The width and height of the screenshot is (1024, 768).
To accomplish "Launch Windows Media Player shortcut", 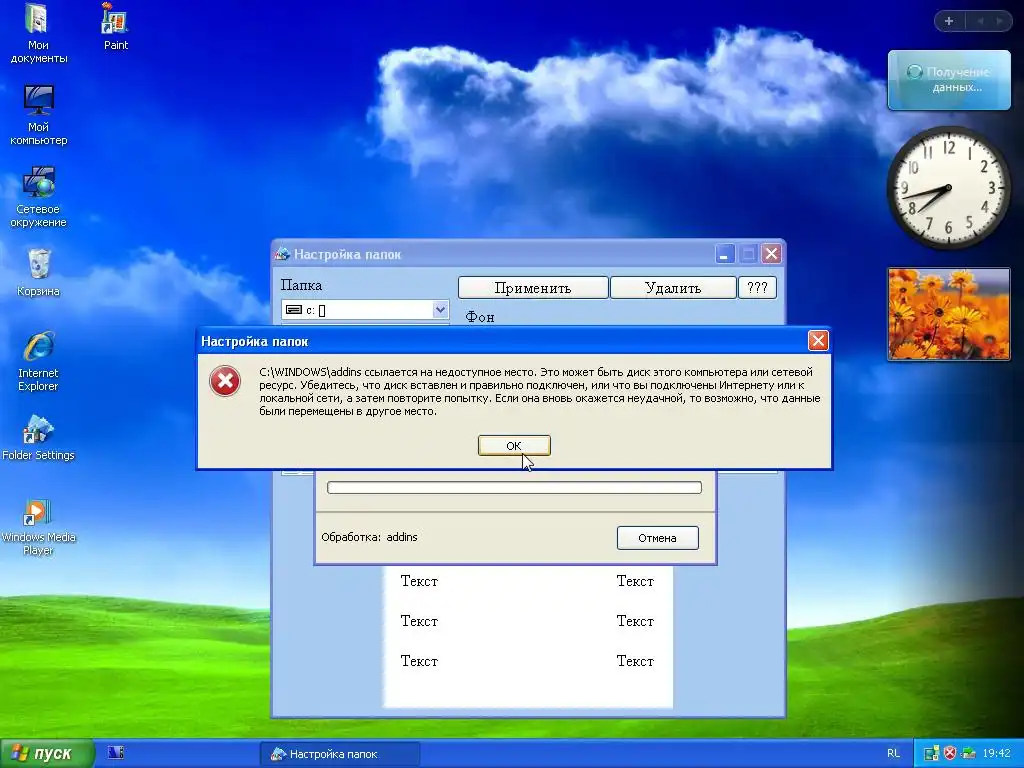I will [38, 526].
